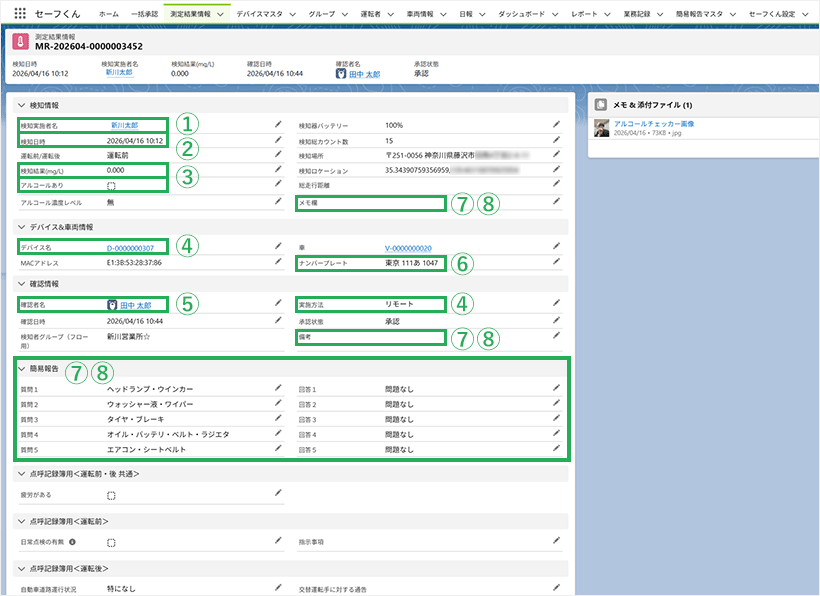
Task: Open the 日報 tab
Action: (466, 14)
